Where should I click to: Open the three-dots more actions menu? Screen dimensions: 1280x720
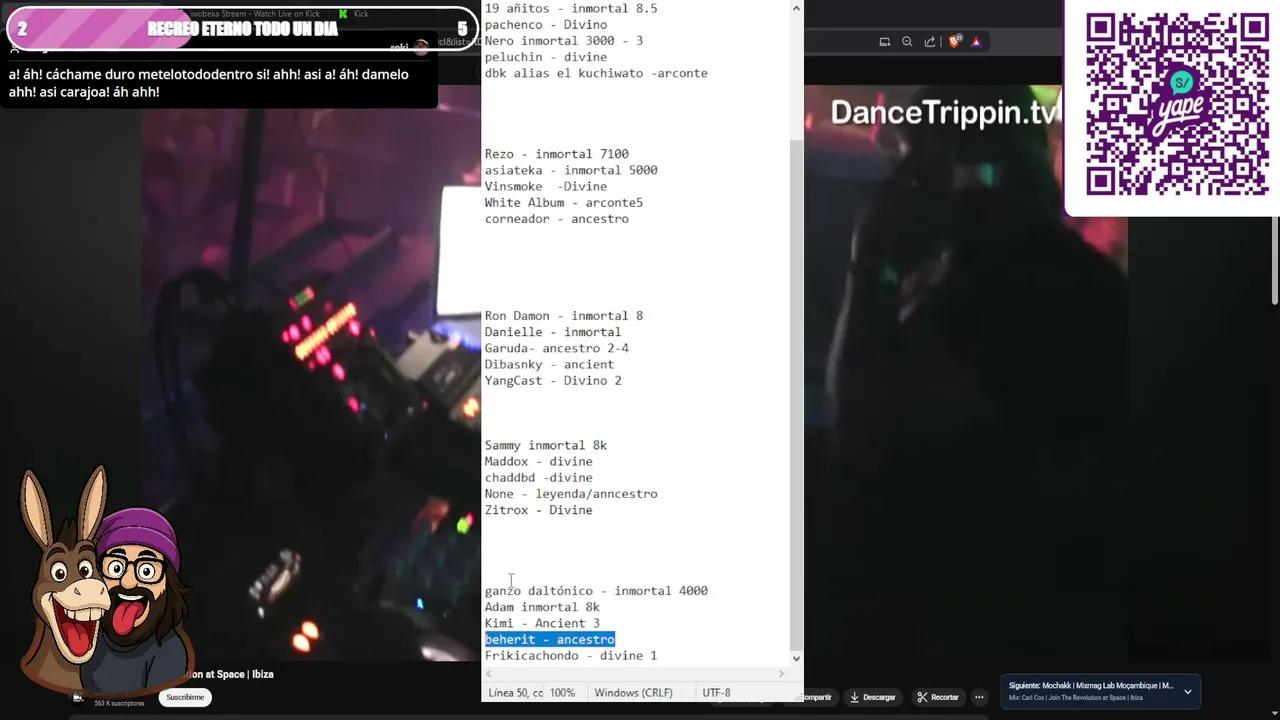(x=980, y=697)
